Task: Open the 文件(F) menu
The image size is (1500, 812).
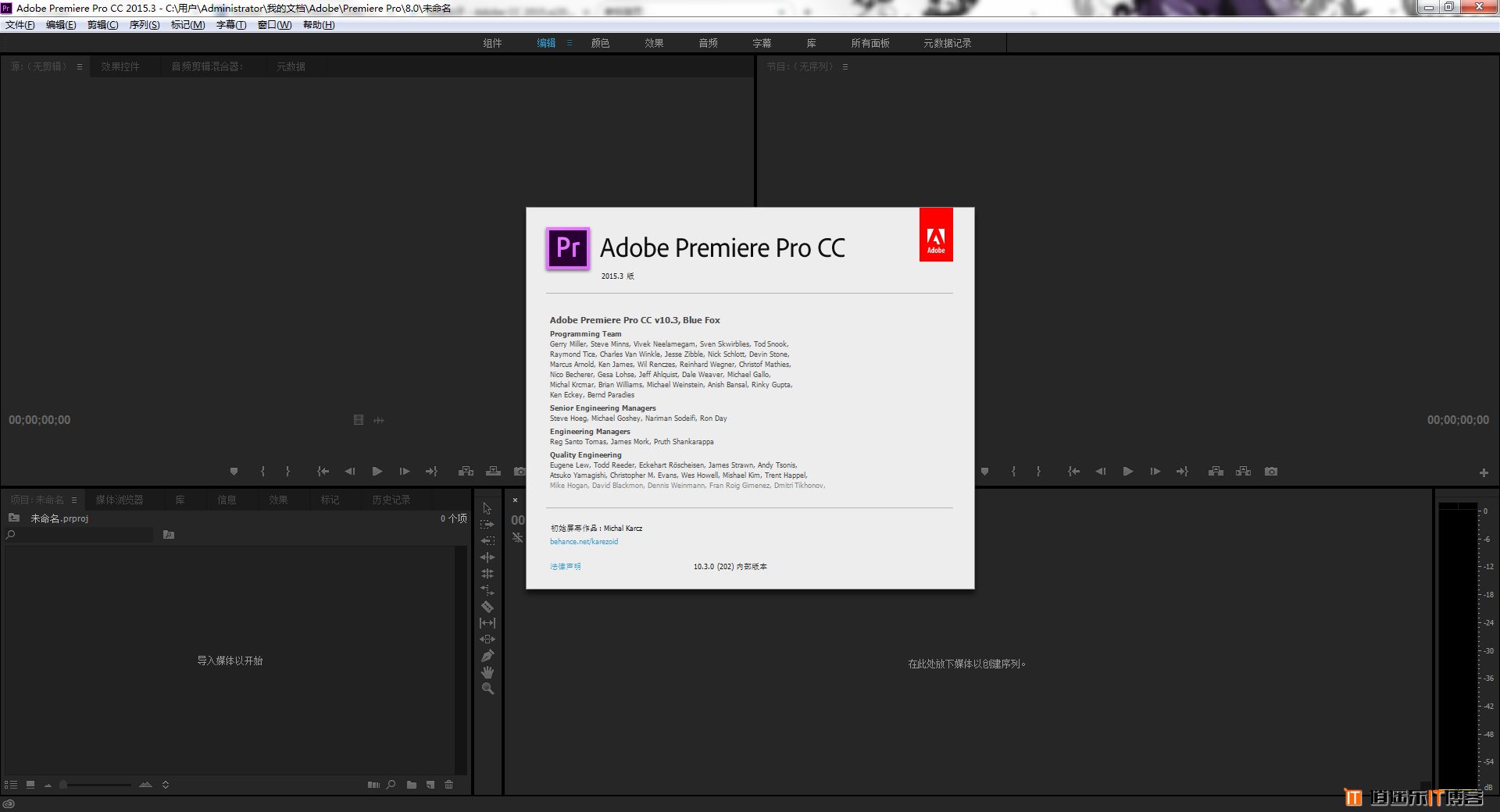Action: [x=20, y=25]
